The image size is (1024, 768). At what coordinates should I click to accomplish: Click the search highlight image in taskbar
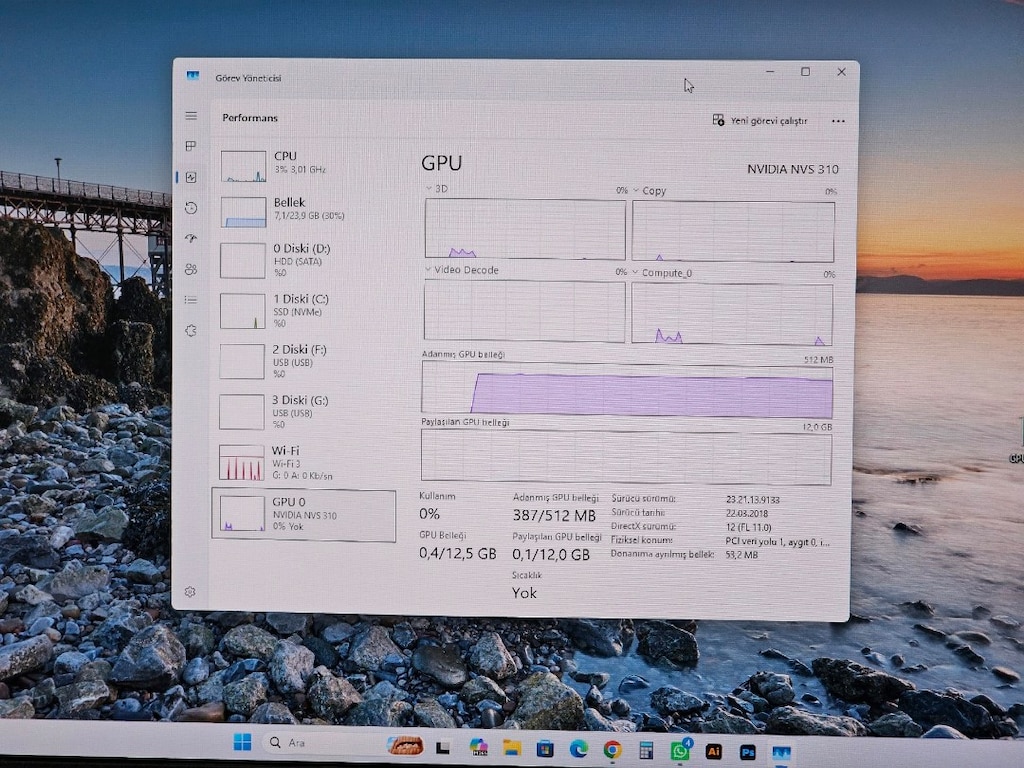[x=405, y=745]
